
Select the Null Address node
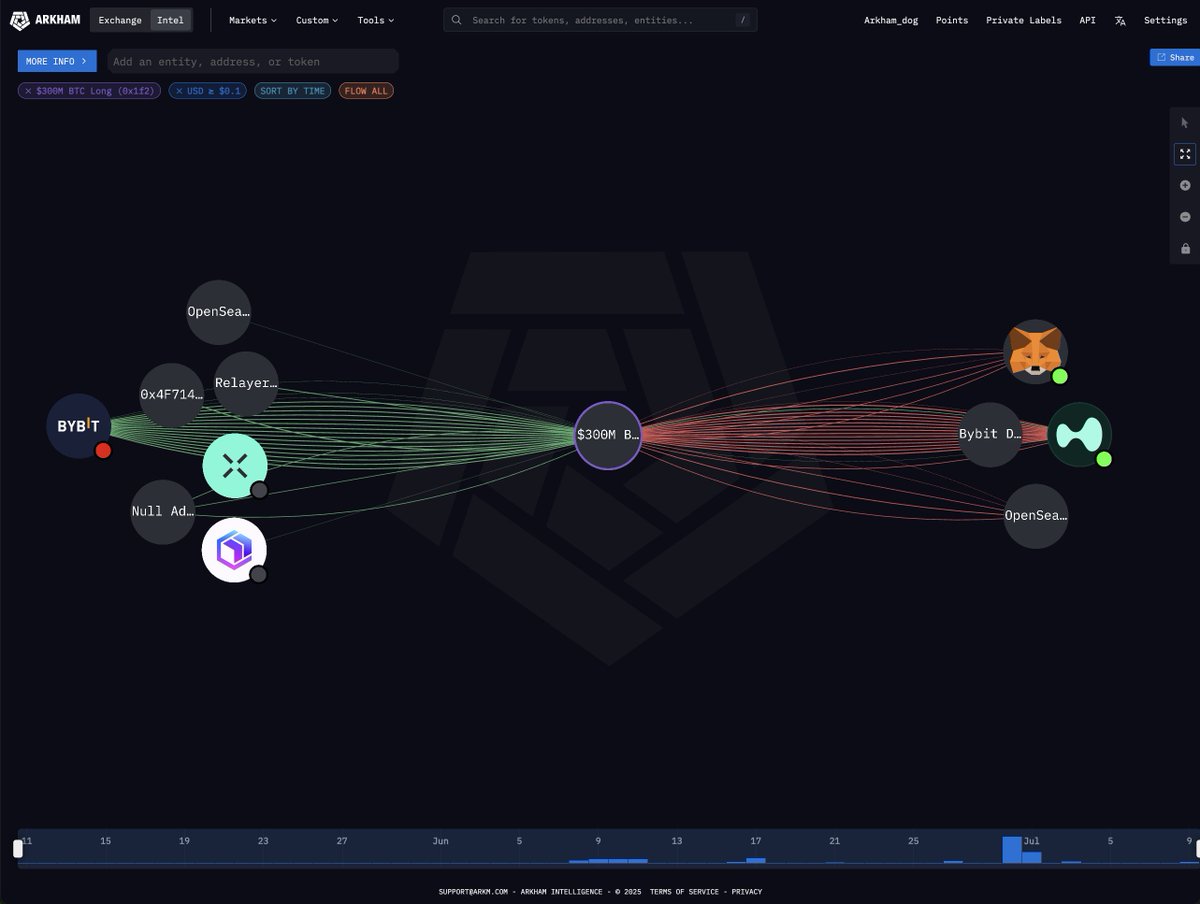coord(163,511)
